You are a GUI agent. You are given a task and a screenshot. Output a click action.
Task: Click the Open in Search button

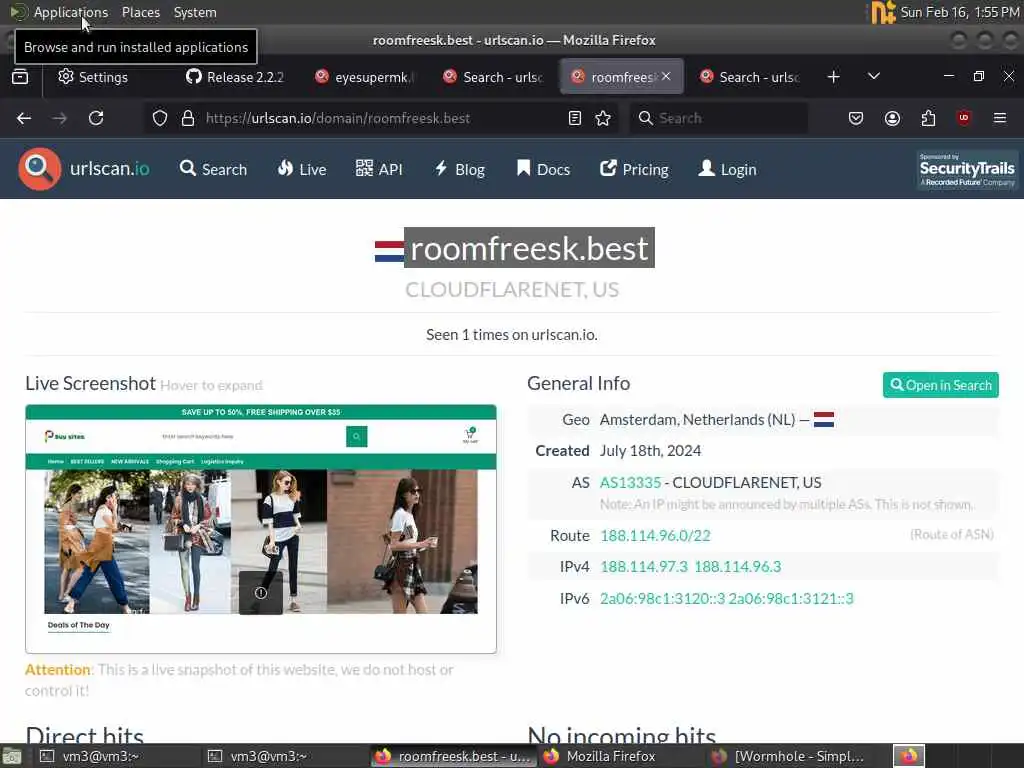coord(940,385)
